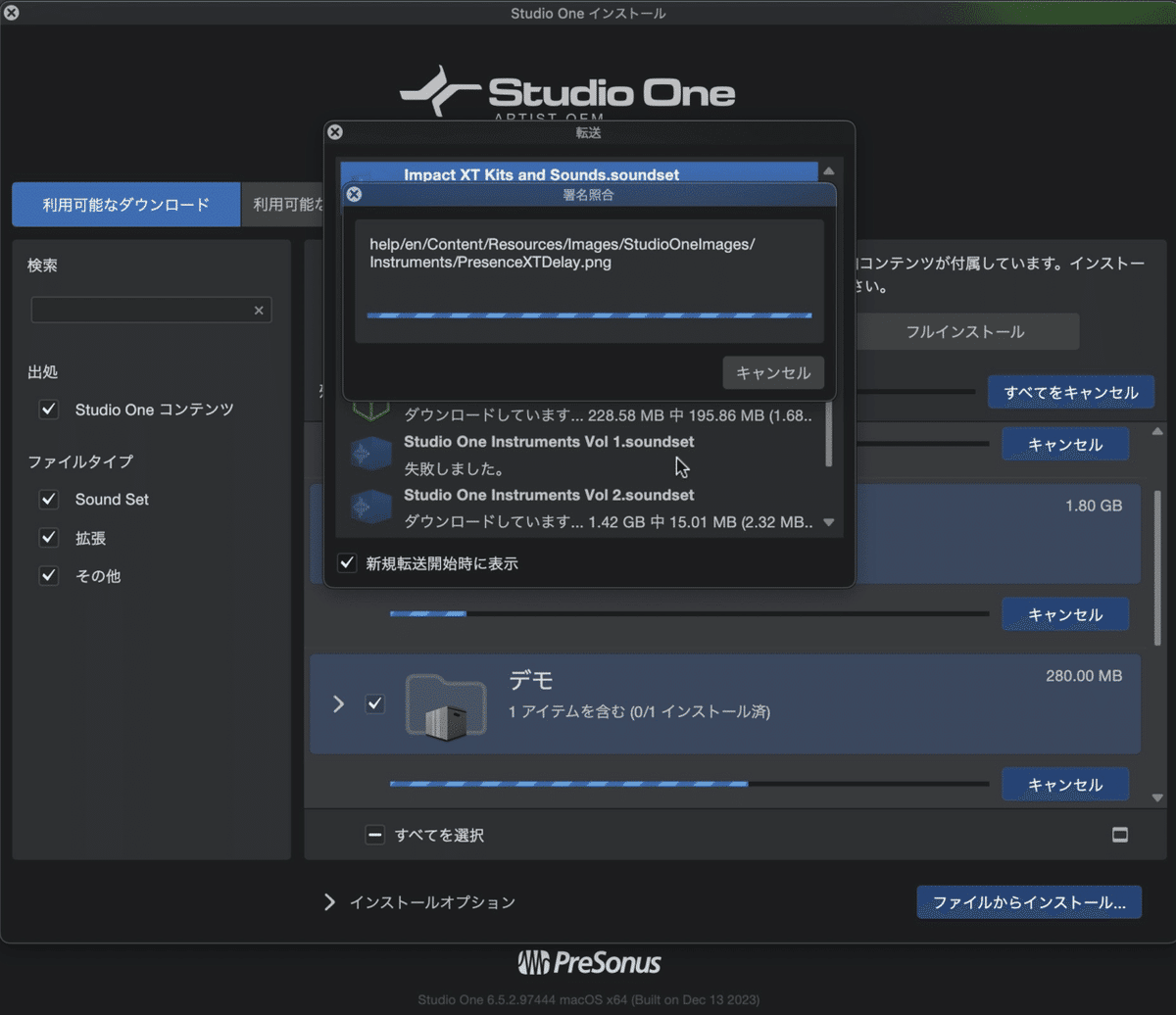1176x1015 pixels.
Task: Click the download list scroll-up arrow
Action: (1157, 431)
